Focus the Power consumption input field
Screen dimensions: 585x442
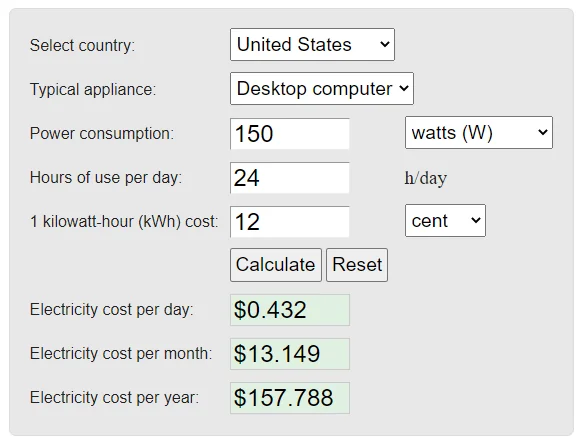click(290, 134)
